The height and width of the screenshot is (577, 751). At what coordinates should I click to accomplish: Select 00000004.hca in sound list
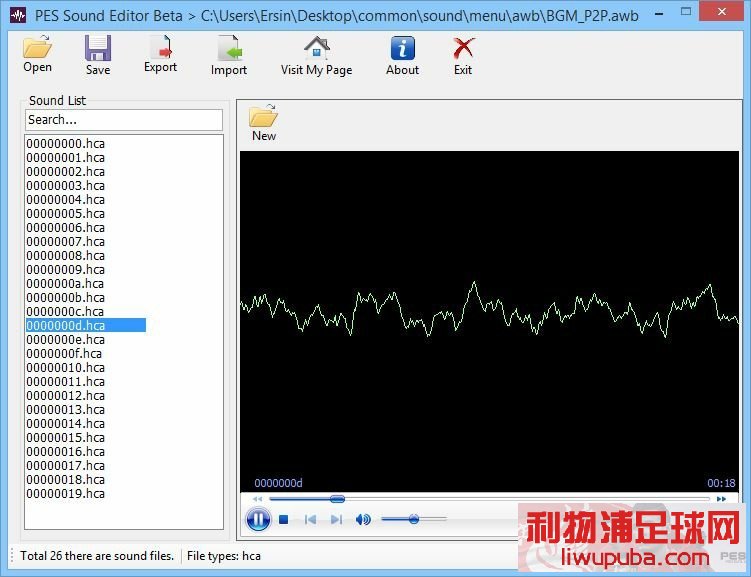pos(66,200)
